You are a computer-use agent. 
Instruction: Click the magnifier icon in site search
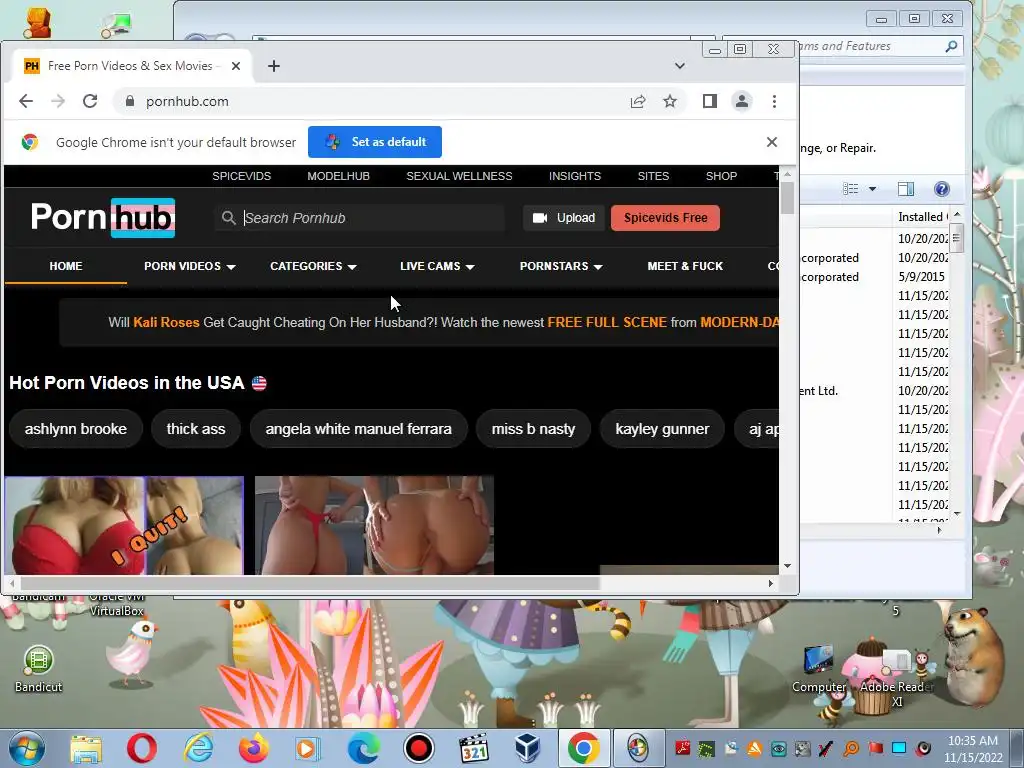228,218
